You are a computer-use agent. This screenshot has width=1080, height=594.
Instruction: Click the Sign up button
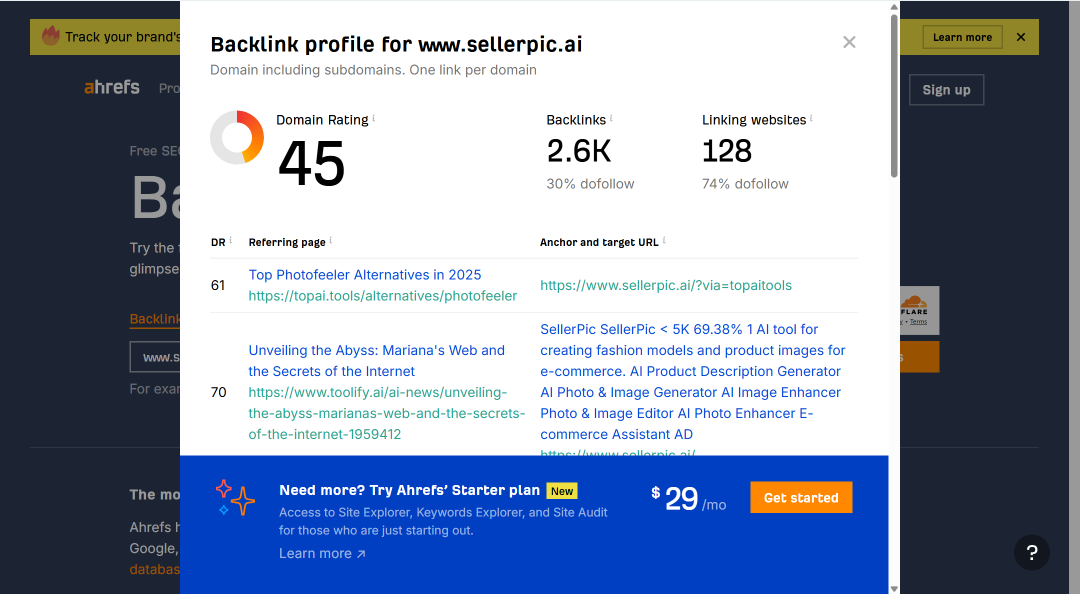point(946,90)
